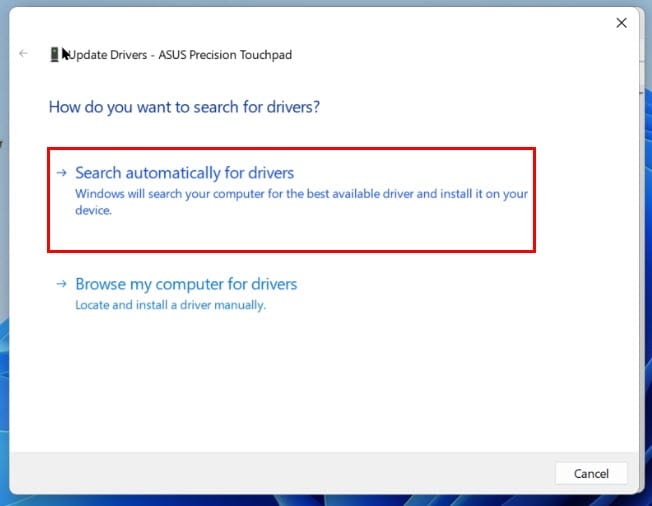652x506 pixels.
Task: Click 'Update Drivers - ASUS Precision Touchpad' title text
Action: [179, 54]
